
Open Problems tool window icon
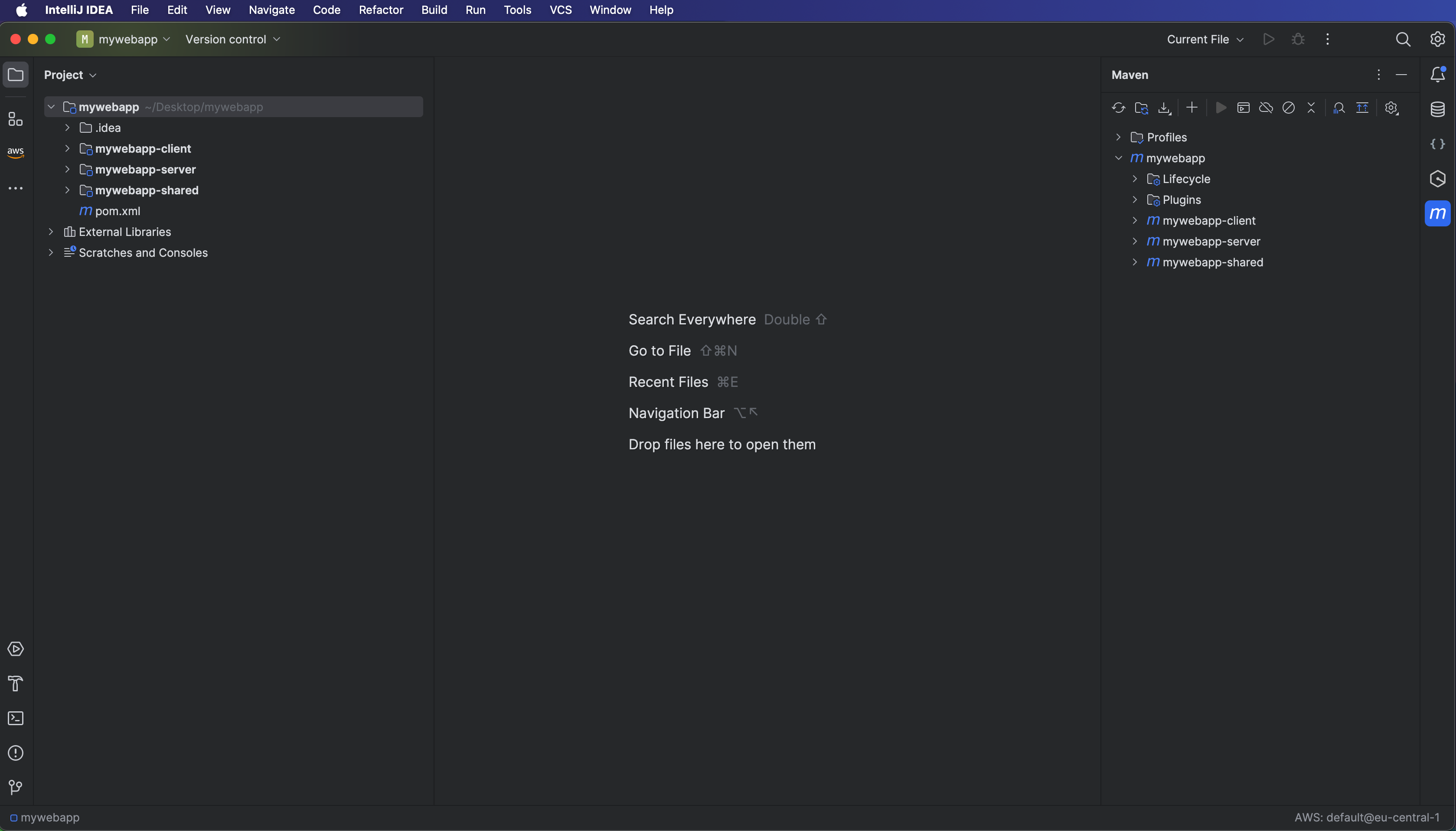tap(16, 753)
